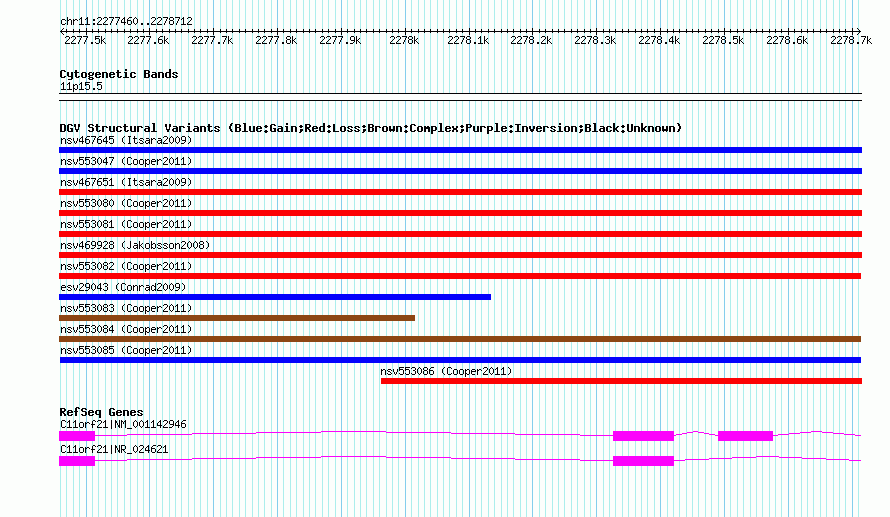Open the C11orf21|NM_001142946 gene label

(x=123, y=424)
